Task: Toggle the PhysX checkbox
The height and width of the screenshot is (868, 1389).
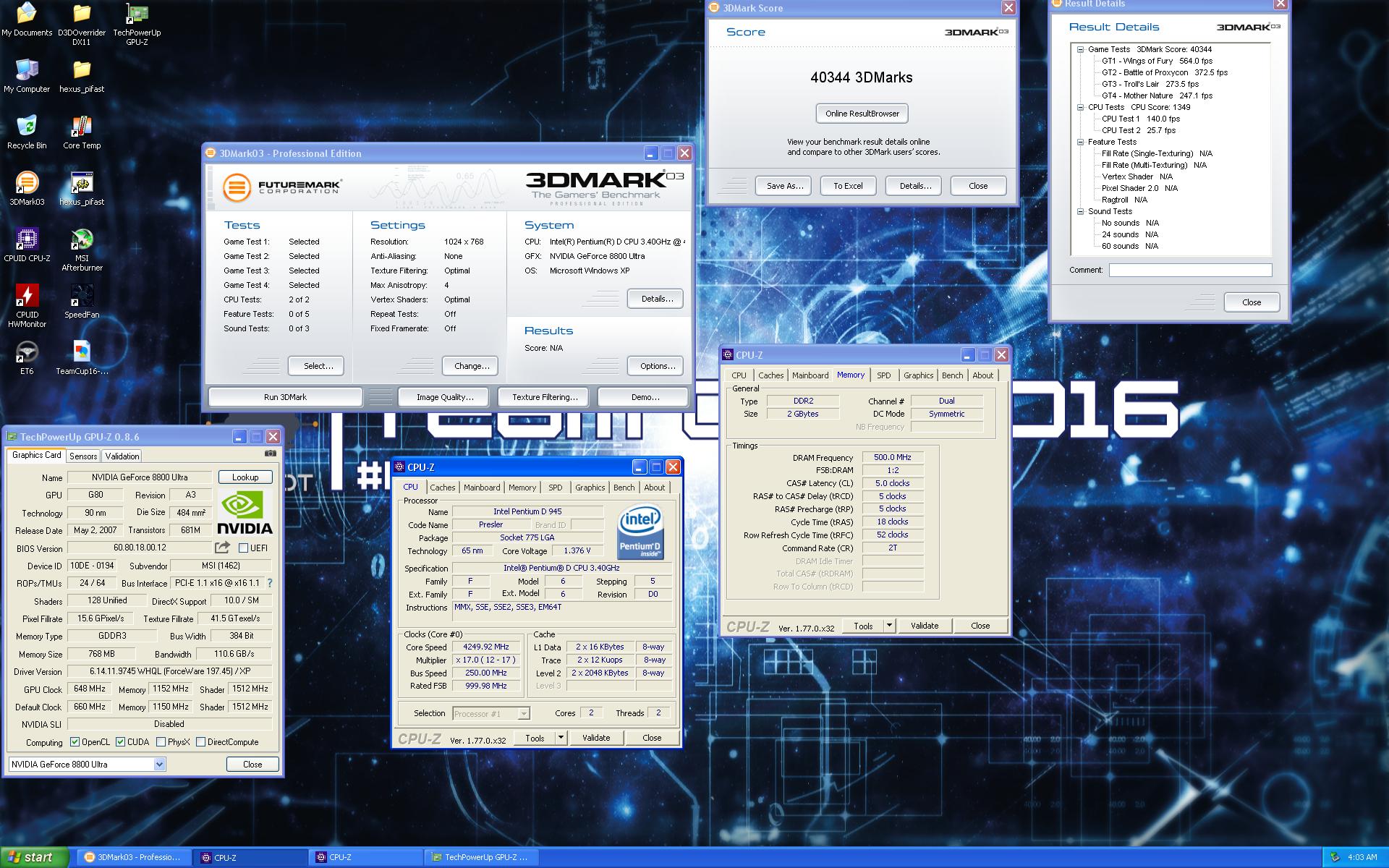Action: 161,742
